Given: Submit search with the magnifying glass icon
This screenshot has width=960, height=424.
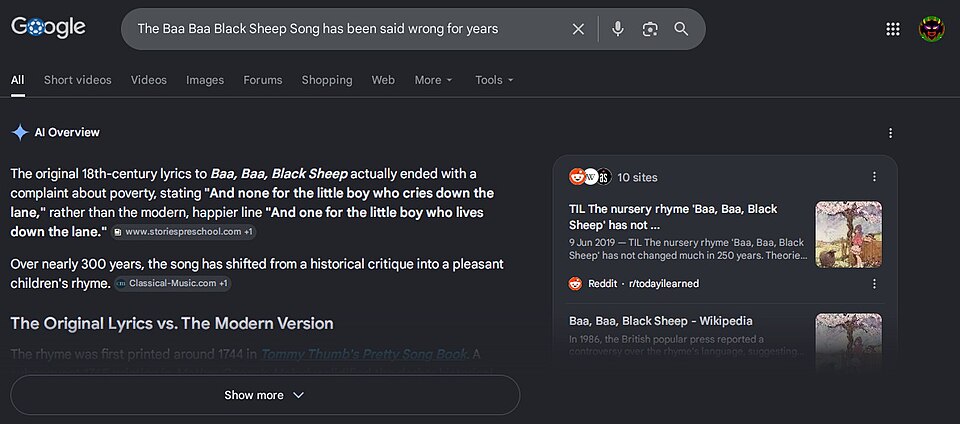Looking at the screenshot, I should [681, 29].
